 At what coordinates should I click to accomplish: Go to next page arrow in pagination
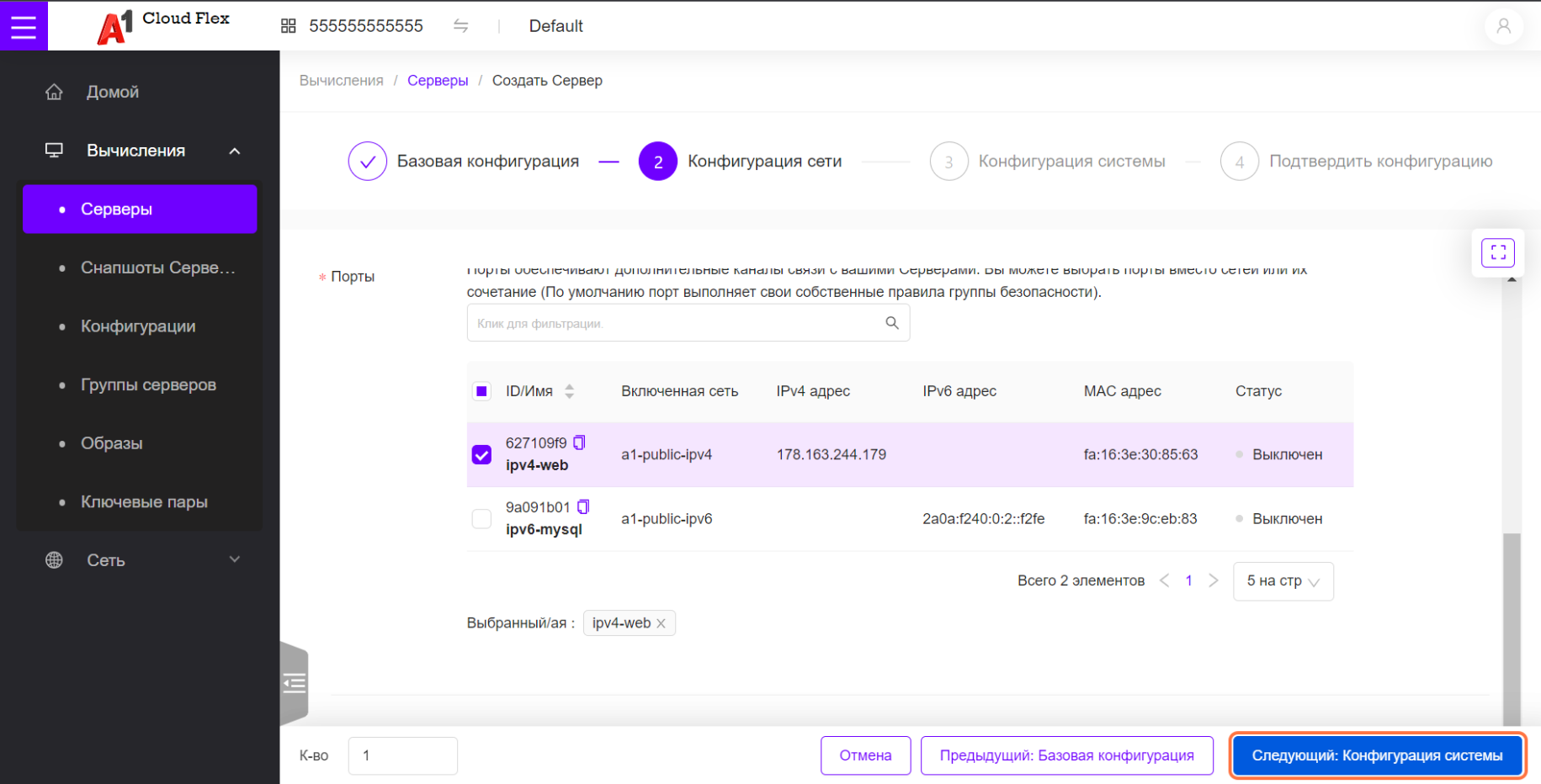tap(1213, 580)
